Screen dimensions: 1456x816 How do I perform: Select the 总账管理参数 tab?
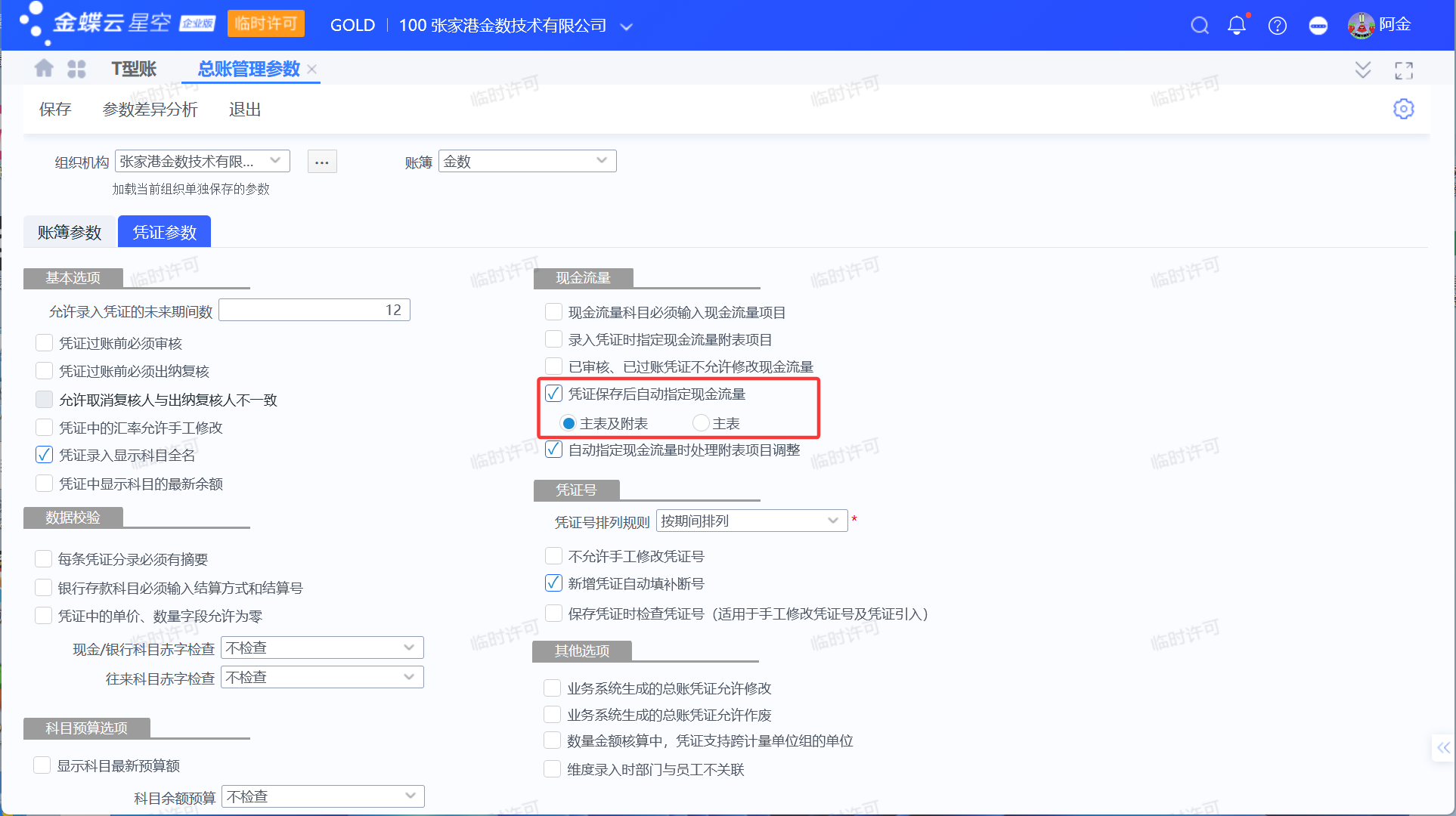(249, 69)
